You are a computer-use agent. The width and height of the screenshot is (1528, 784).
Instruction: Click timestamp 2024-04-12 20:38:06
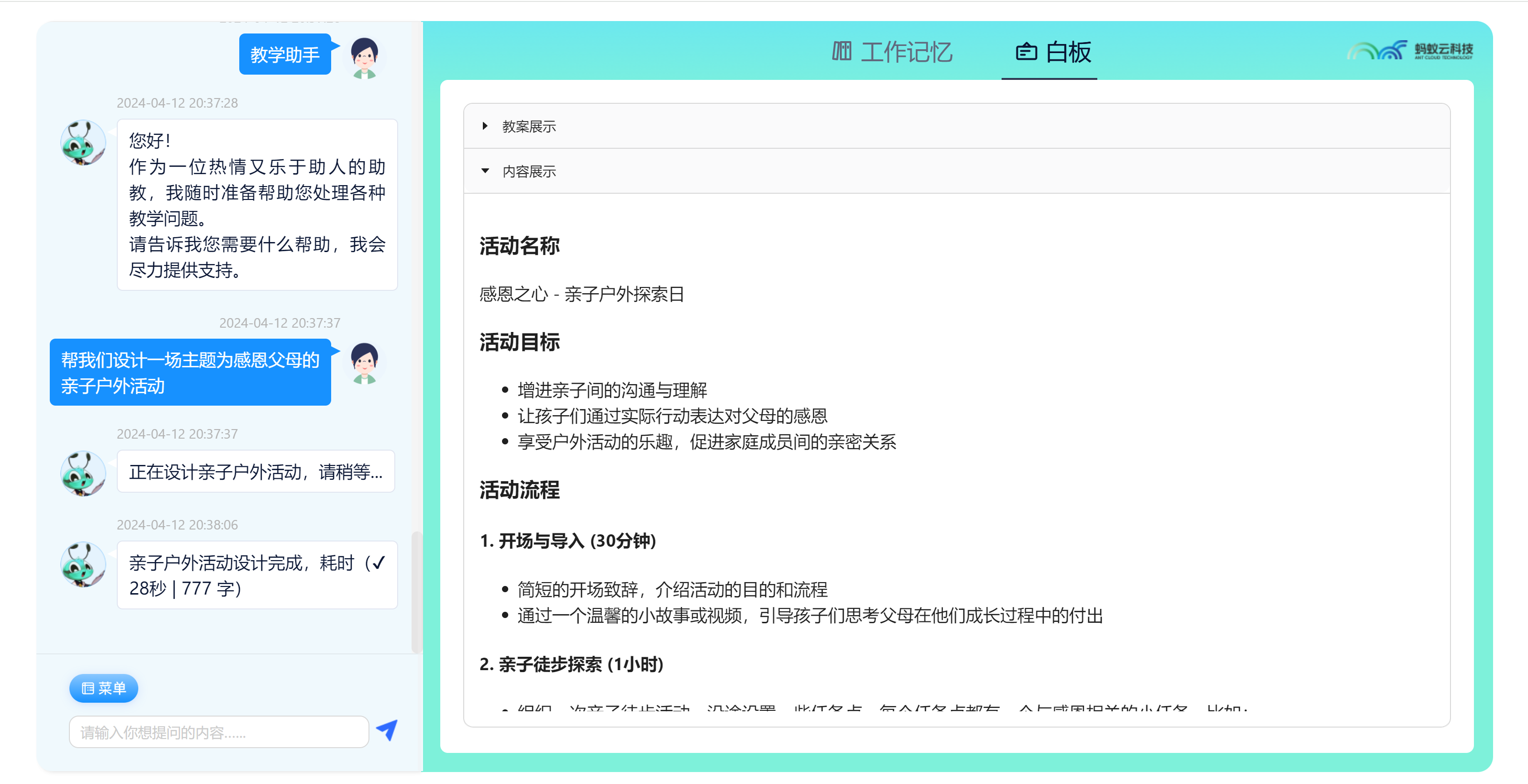coord(177,525)
